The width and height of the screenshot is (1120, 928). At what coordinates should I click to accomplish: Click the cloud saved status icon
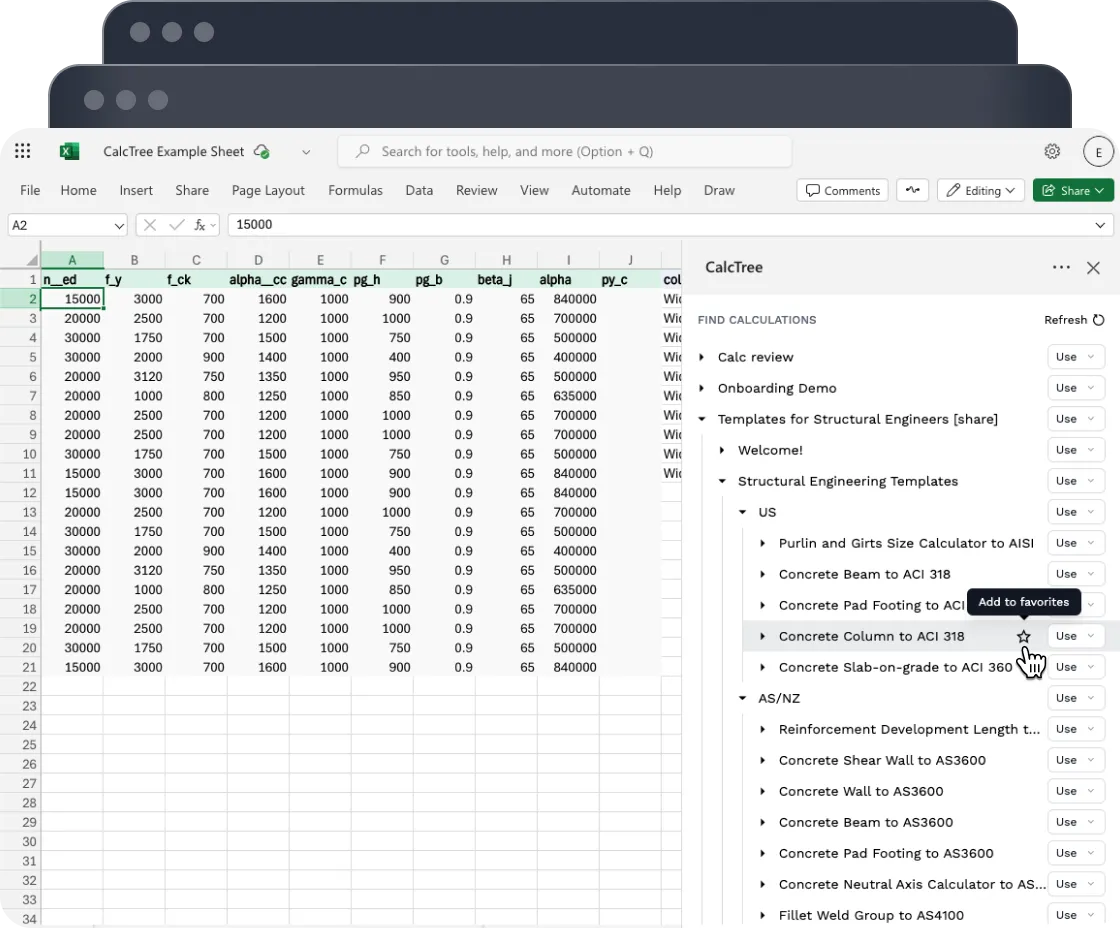262,151
